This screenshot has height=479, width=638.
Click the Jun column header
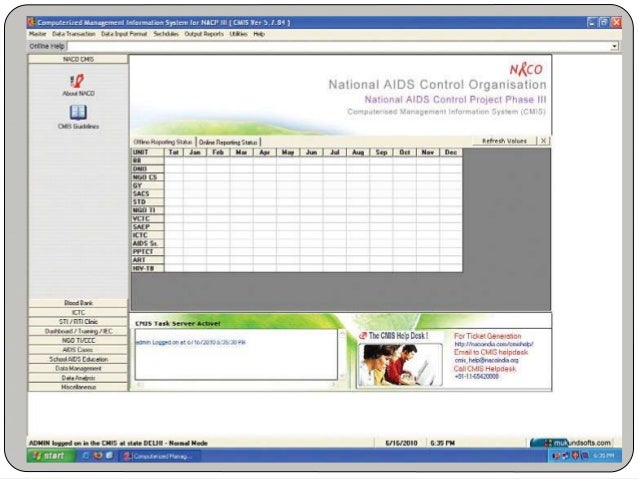(x=311, y=152)
